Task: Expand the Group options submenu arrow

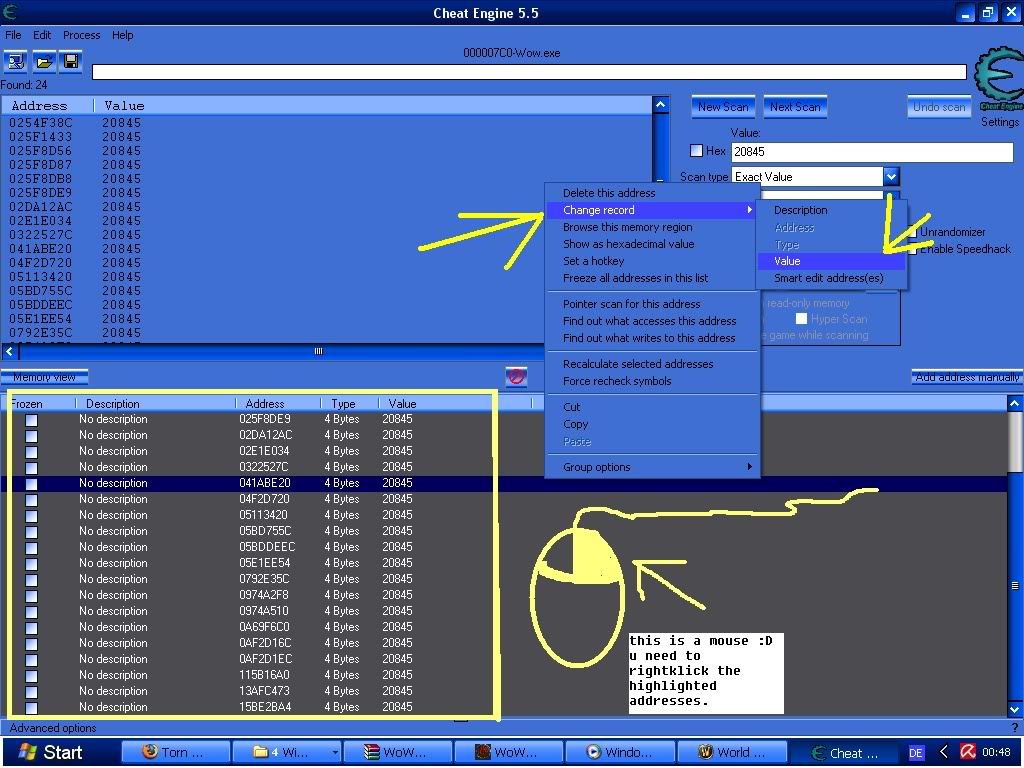Action: pyautogui.click(x=750, y=467)
